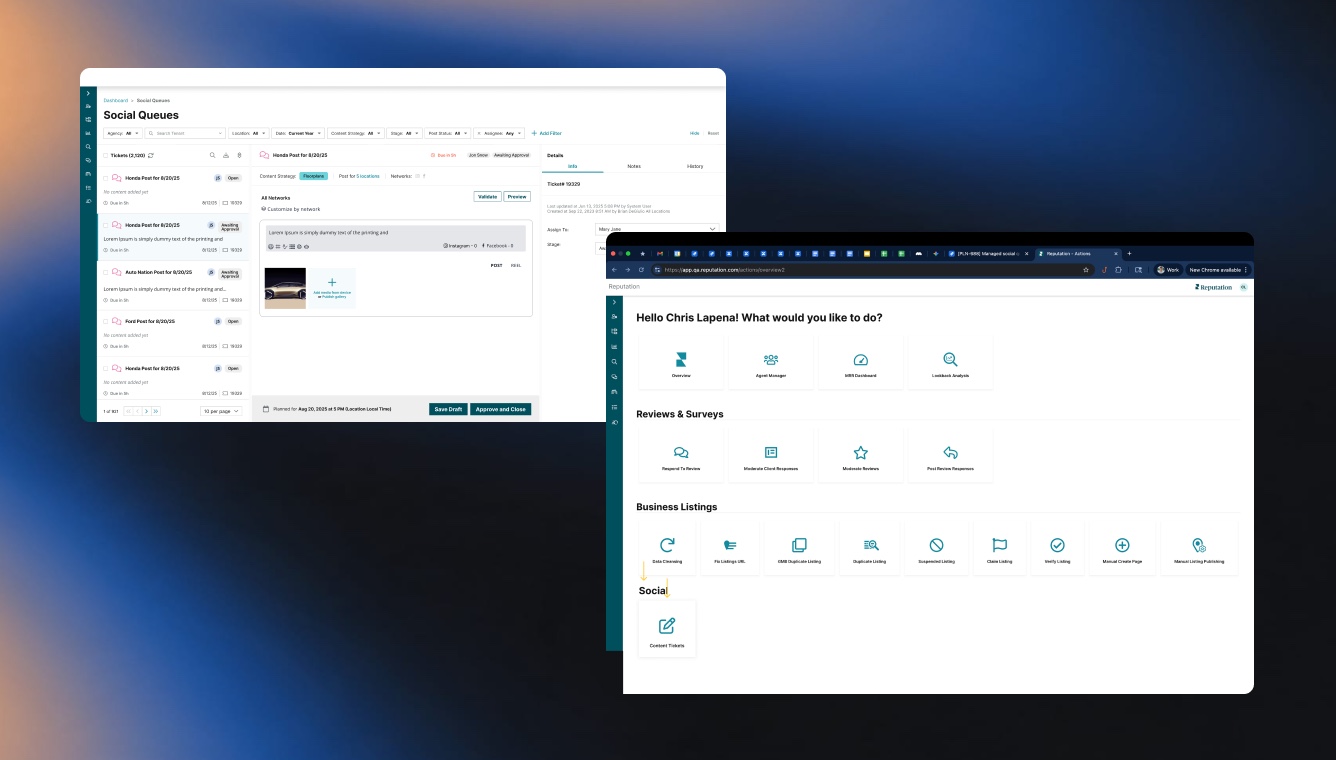This screenshot has width=1336, height=760.
Task: Click the search icon in the Tickets header
Action: (212, 155)
